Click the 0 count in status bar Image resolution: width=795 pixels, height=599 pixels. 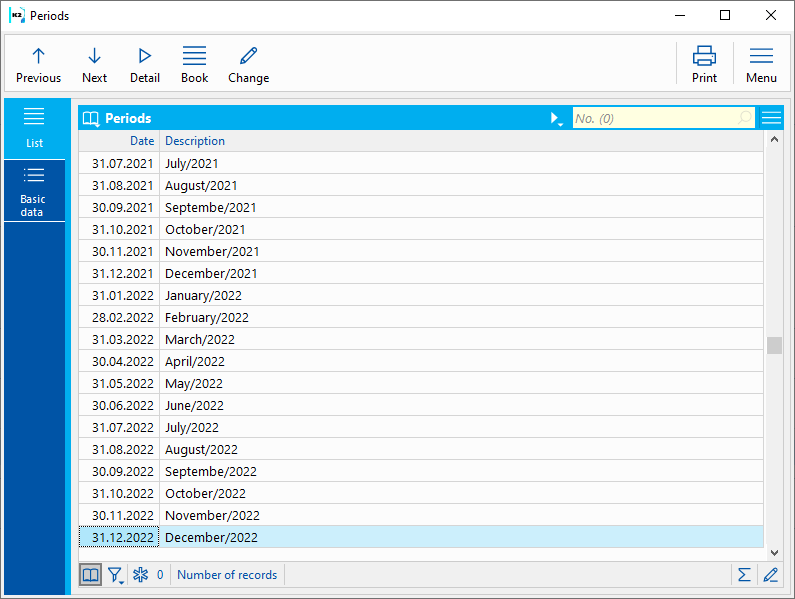160,575
